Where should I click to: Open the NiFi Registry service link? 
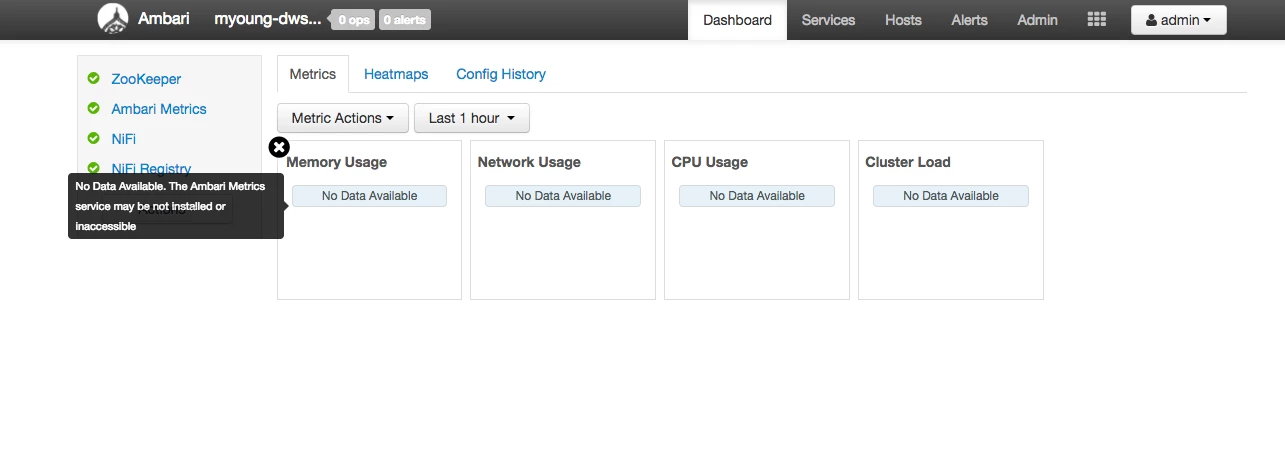151,169
